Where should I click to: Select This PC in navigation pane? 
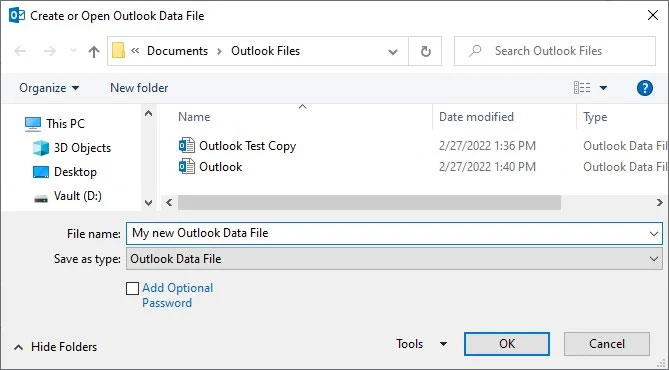(65, 124)
